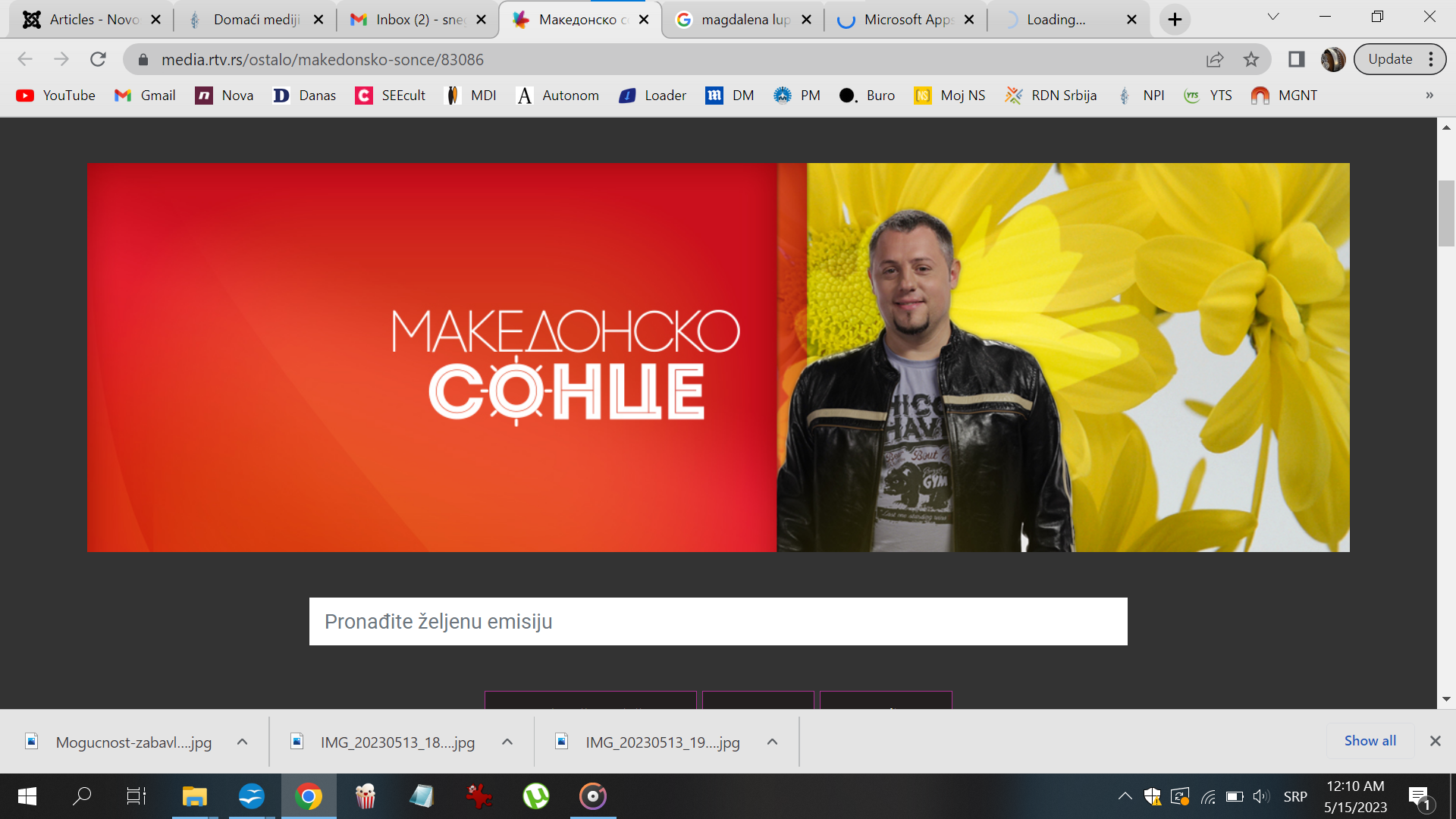1456x819 pixels.
Task: Click the scrollbar down arrow
Action: [1446, 699]
